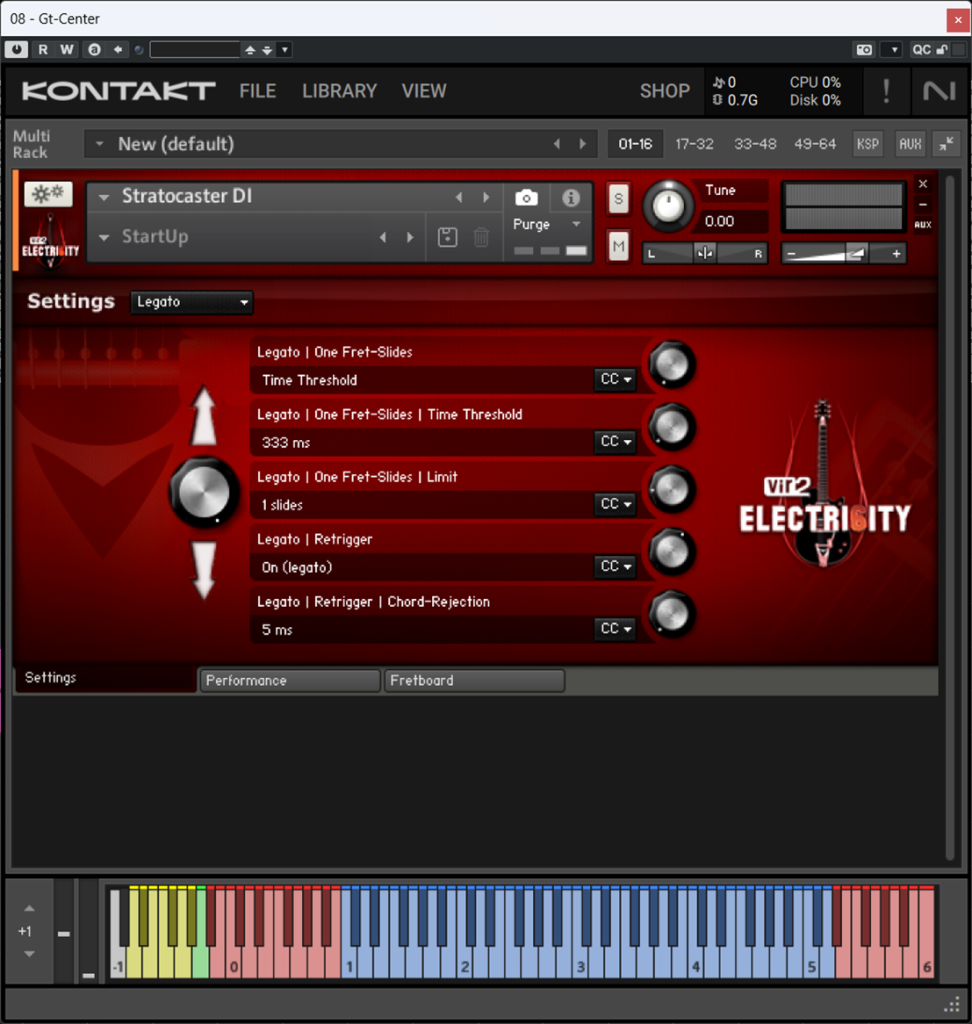Switch to the Performance tab
Viewport: 972px width, 1024px height.
coord(290,680)
